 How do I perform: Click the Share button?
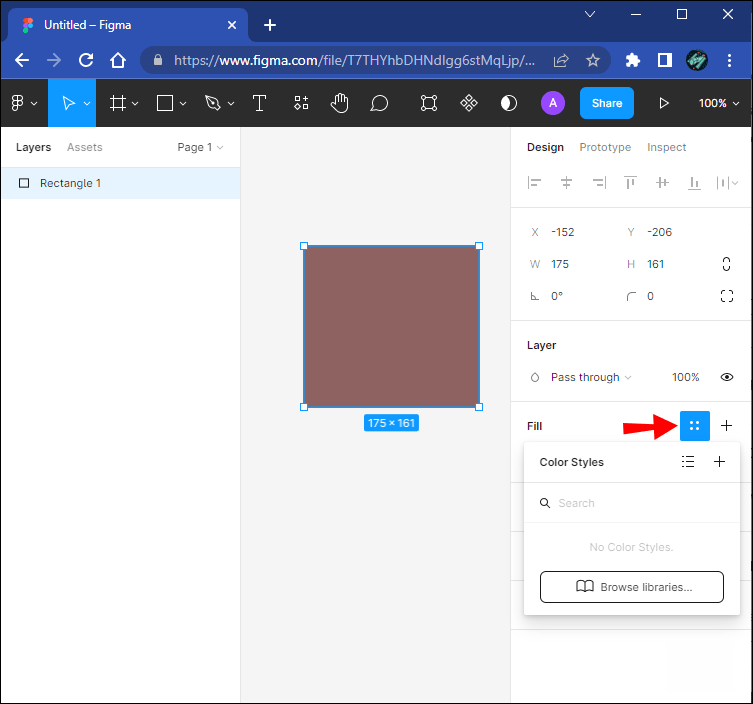[606, 103]
